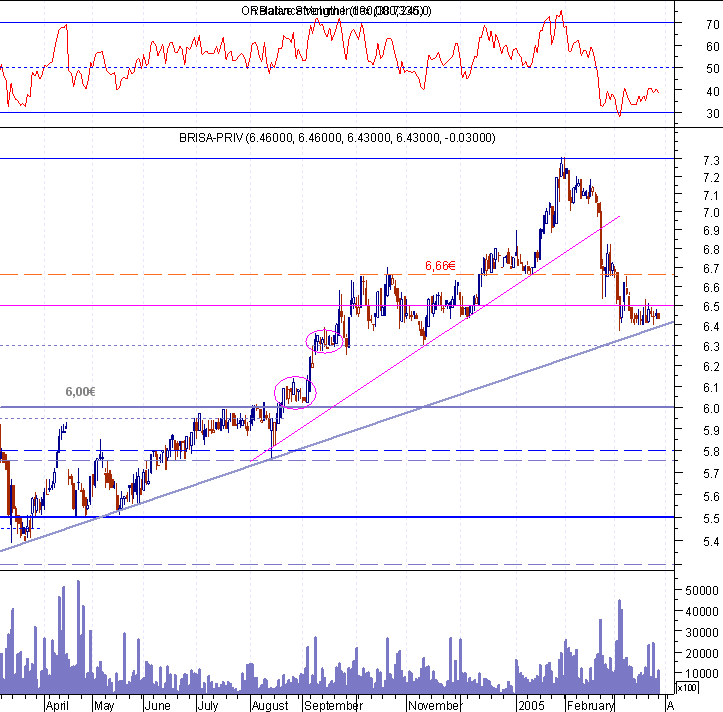723x712 pixels.
Task: Click the 7.2 value on the price axis
Action: (x=711, y=178)
